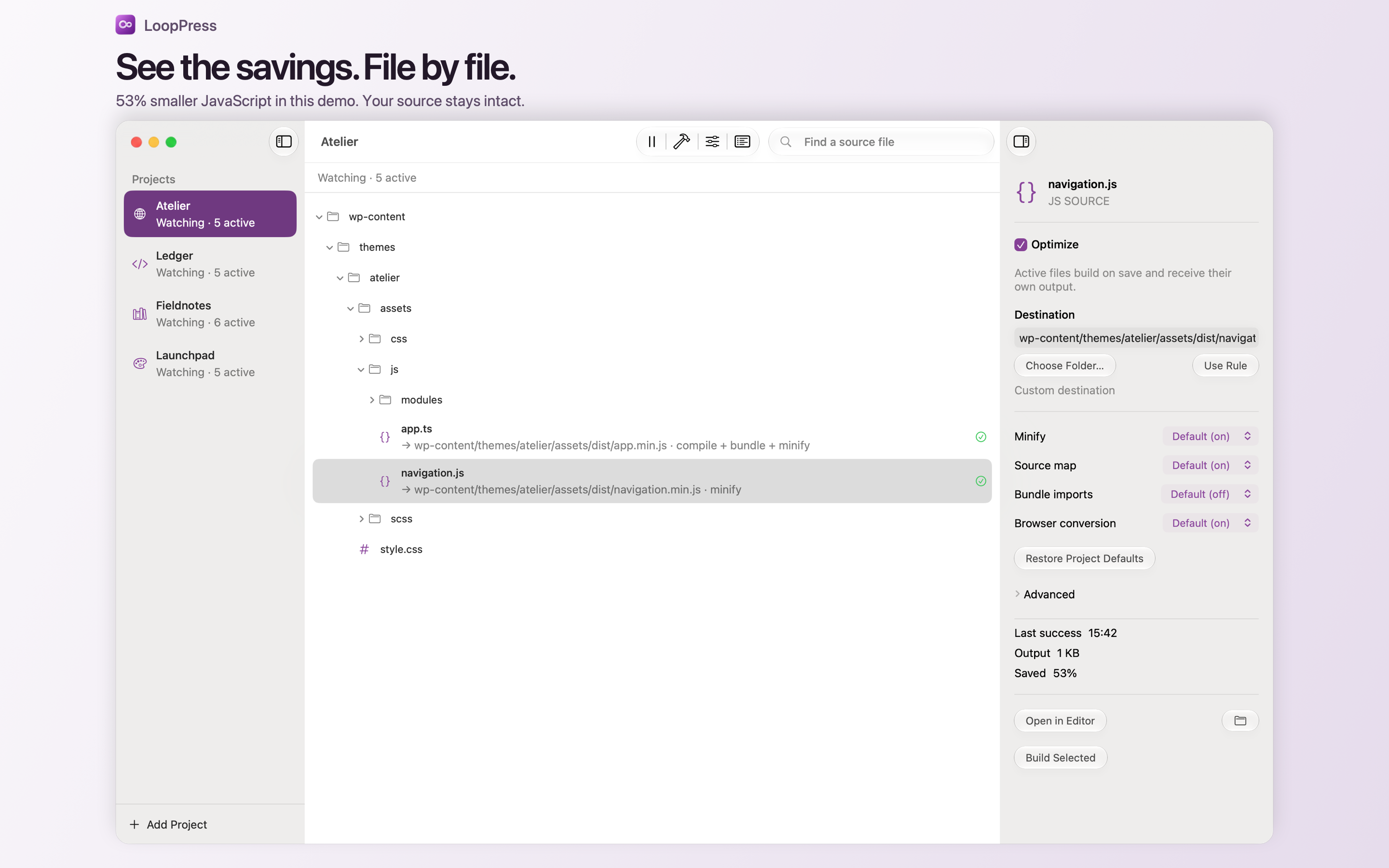Click the 'Watching · 5 active' status bar text
Viewport: 1389px width, 868px height.
(x=367, y=178)
